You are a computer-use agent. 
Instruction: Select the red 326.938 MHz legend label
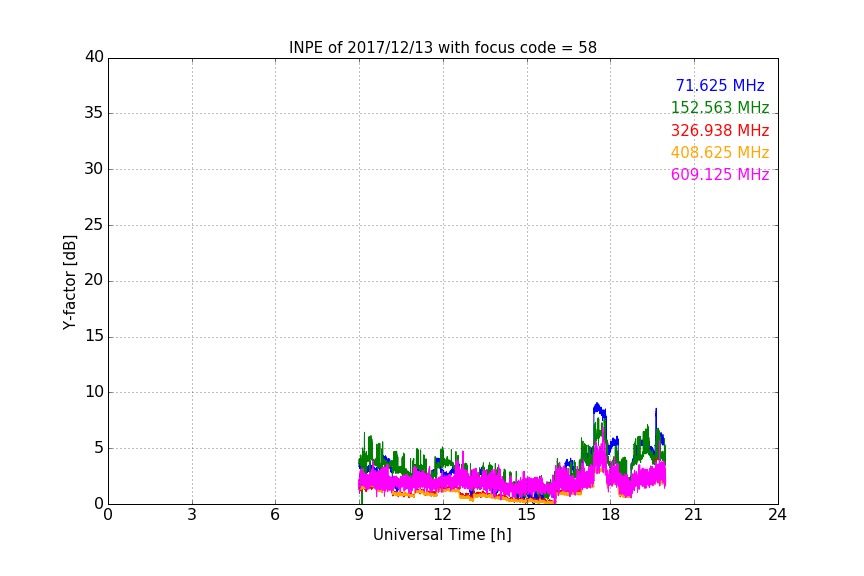720,130
